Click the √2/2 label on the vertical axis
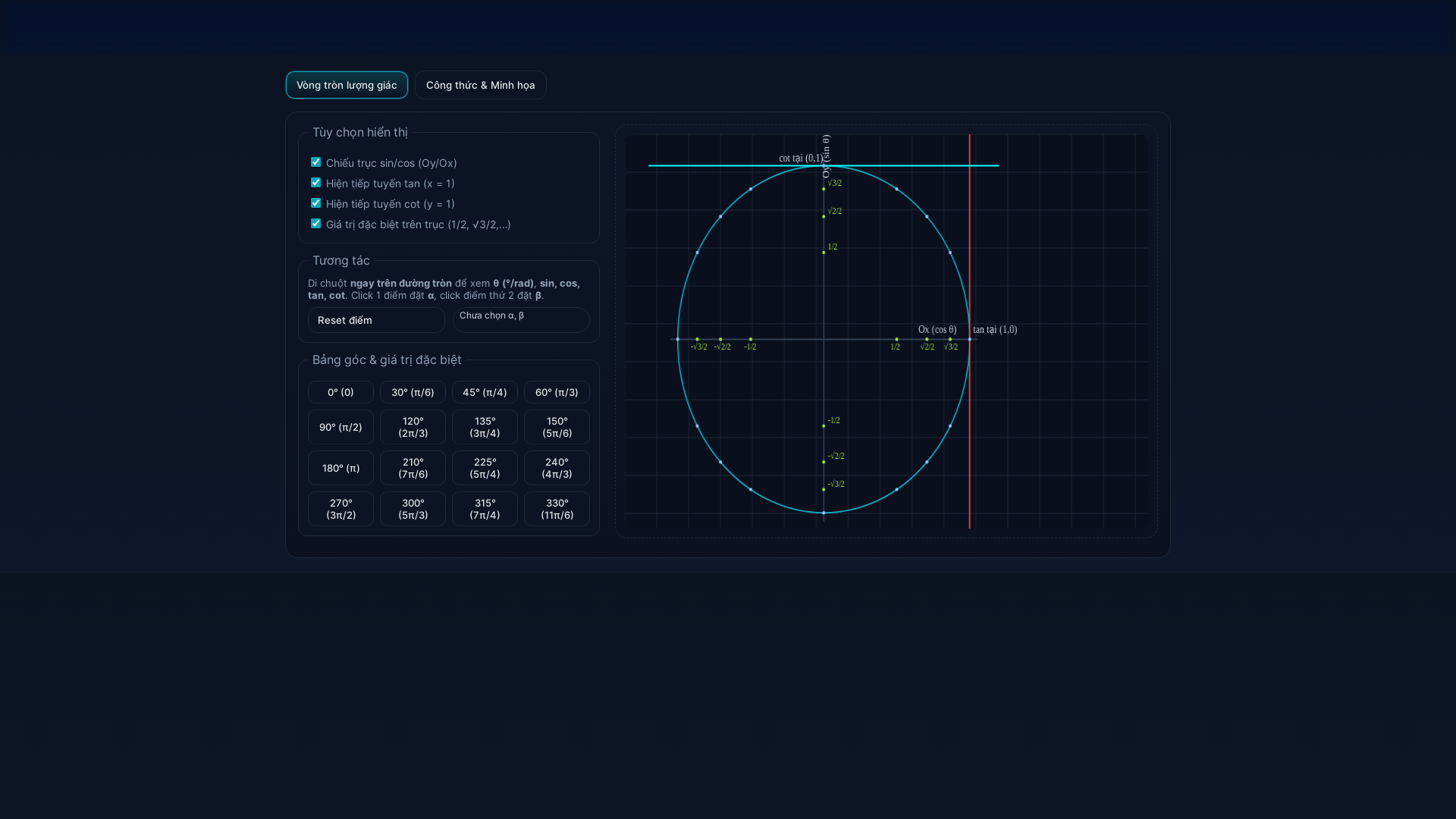1456x819 pixels. pos(834,211)
